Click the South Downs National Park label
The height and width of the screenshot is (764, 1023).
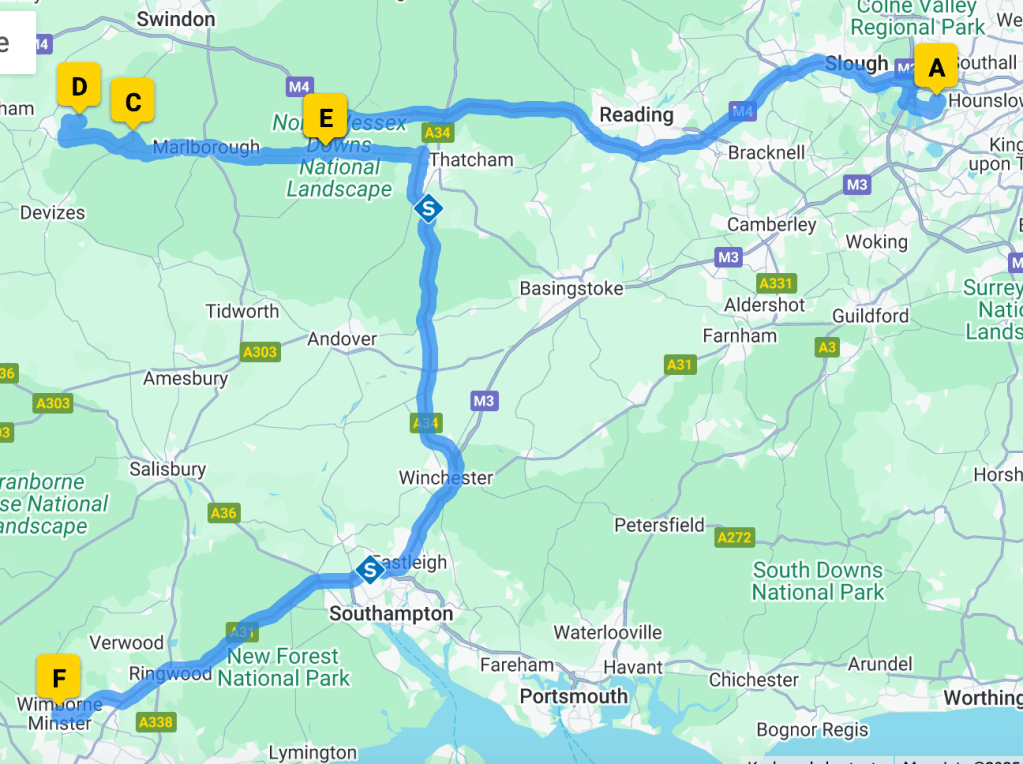(x=818, y=581)
